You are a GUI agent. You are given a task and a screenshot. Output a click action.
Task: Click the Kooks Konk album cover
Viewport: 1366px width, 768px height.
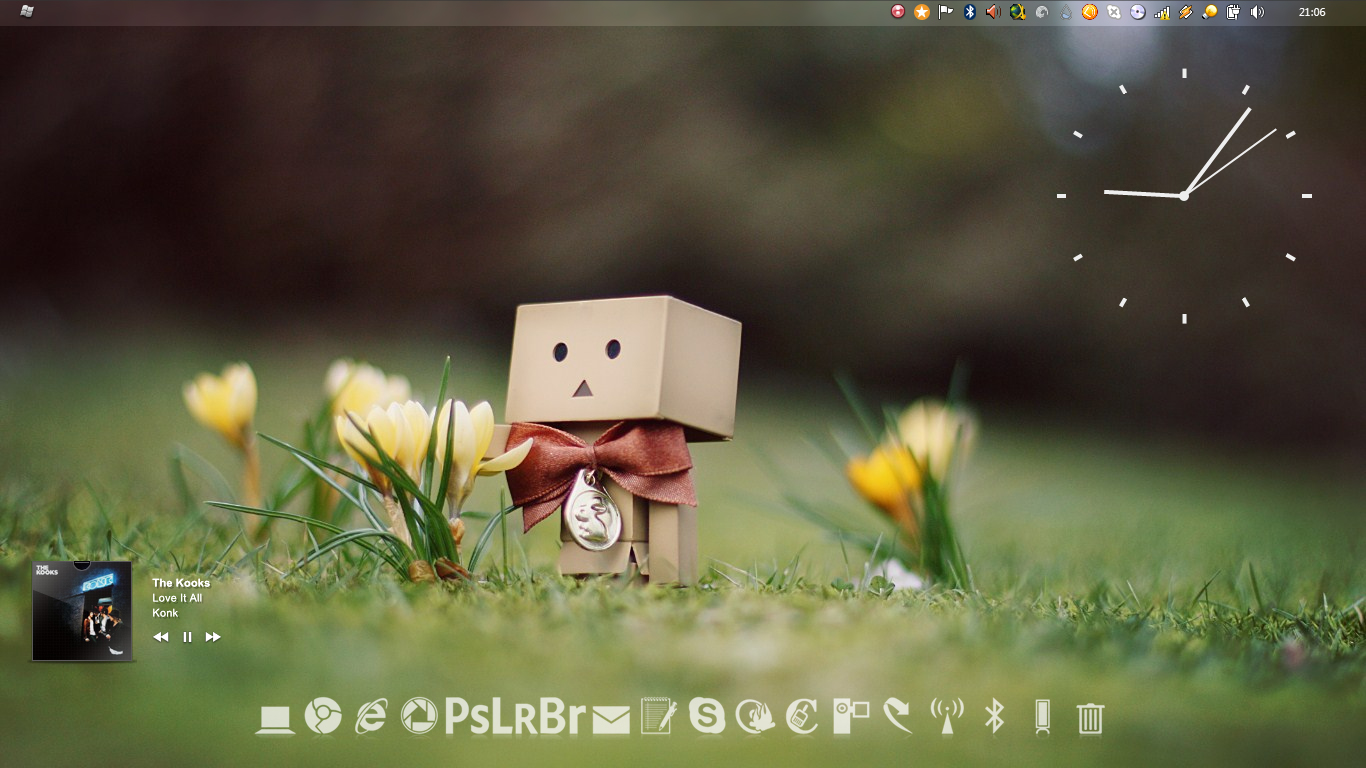[82, 610]
